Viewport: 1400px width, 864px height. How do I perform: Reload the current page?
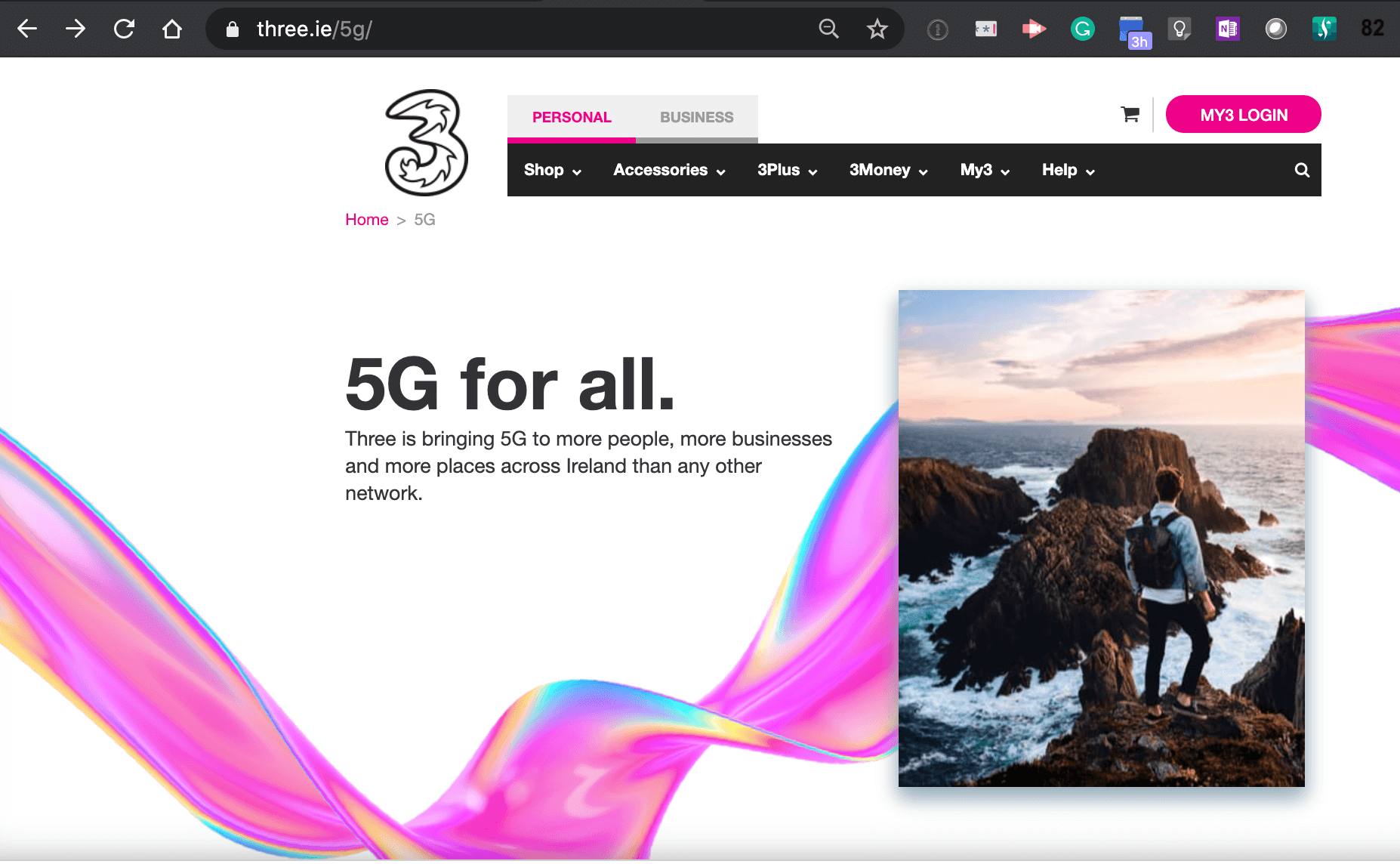click(x=124, y=29)
